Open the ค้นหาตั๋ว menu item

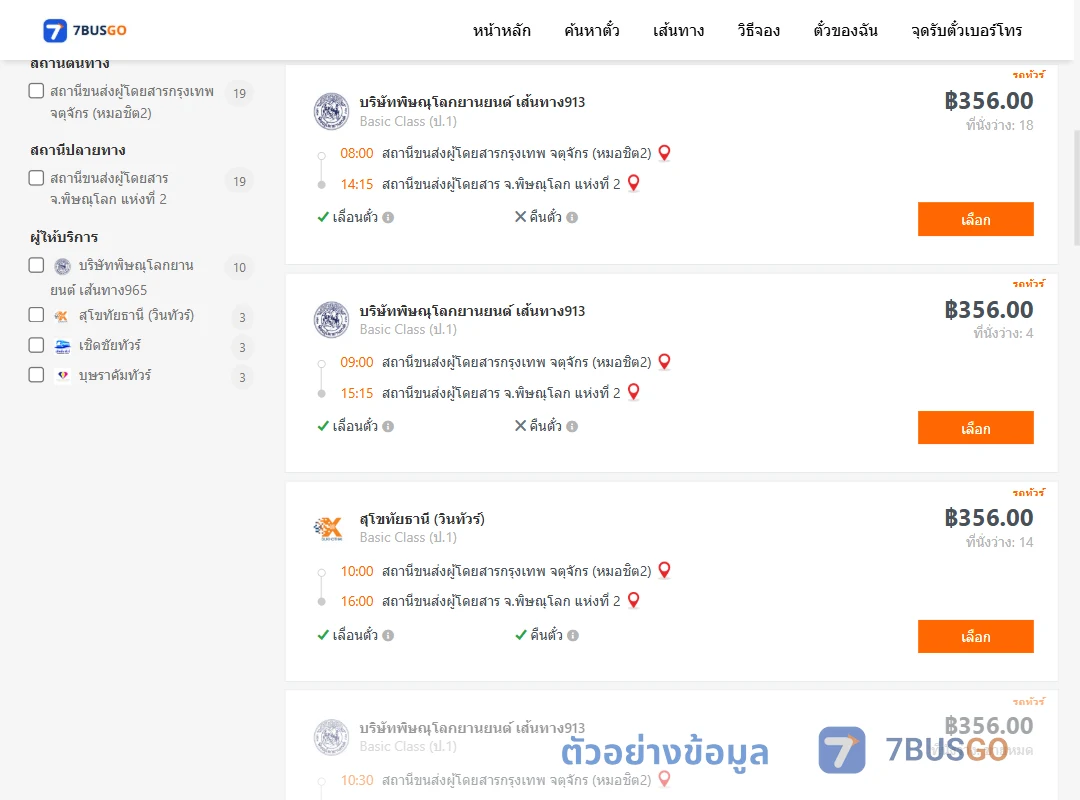[x=592, y=30]
